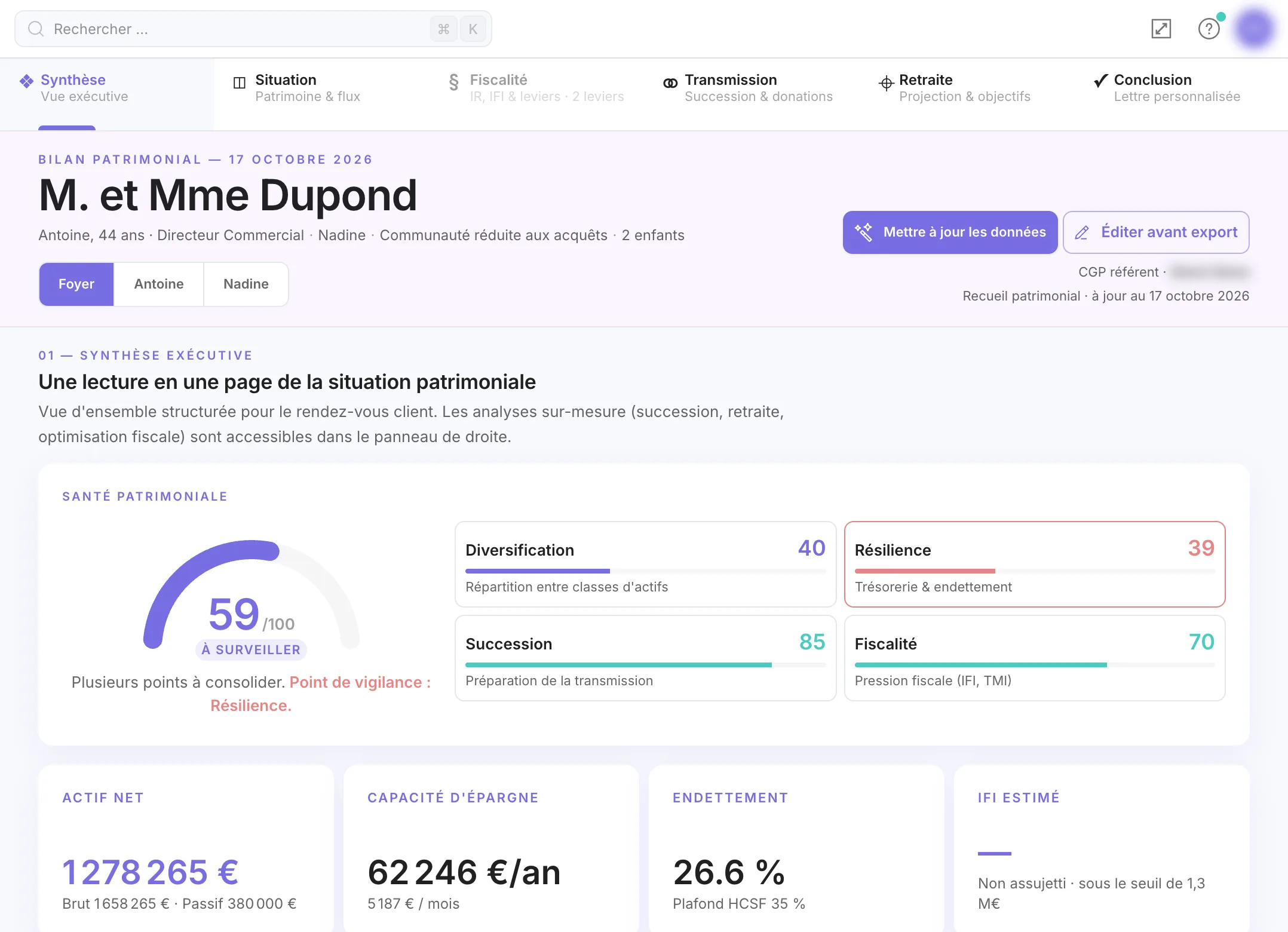Image resolution: width=1288 pixels, height=932 pixels.
Task: Open the Résilience score card
Action: pos(1035,565)
